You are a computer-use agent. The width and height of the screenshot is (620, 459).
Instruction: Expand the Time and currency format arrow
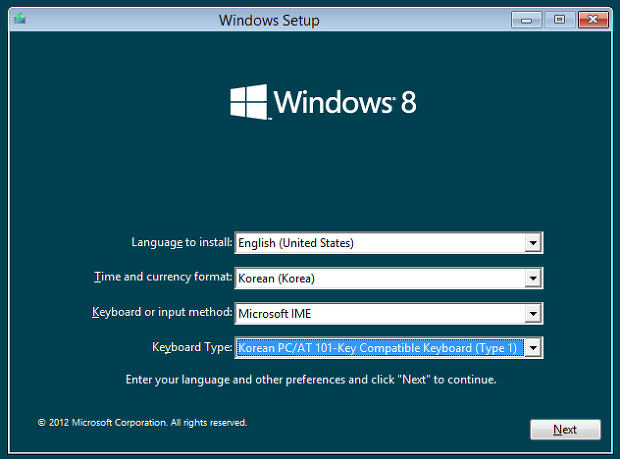[533, 278]
